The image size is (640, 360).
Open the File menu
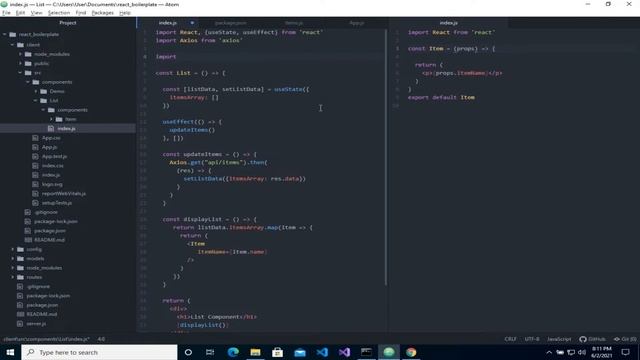click(x=6, y=13)
